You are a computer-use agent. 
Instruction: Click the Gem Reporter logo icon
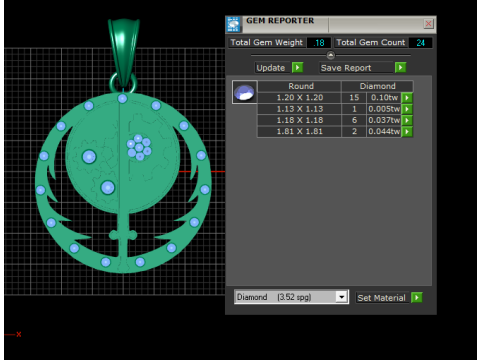click(233, 24)
